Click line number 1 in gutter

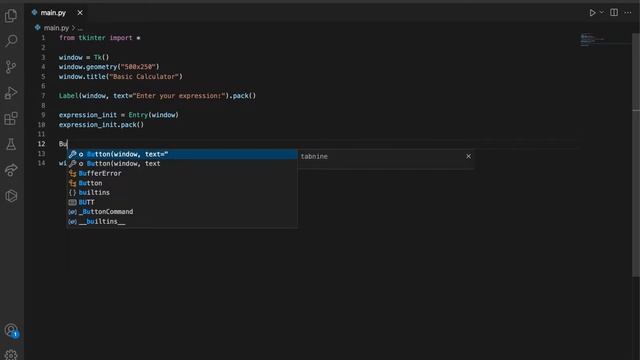43,38
